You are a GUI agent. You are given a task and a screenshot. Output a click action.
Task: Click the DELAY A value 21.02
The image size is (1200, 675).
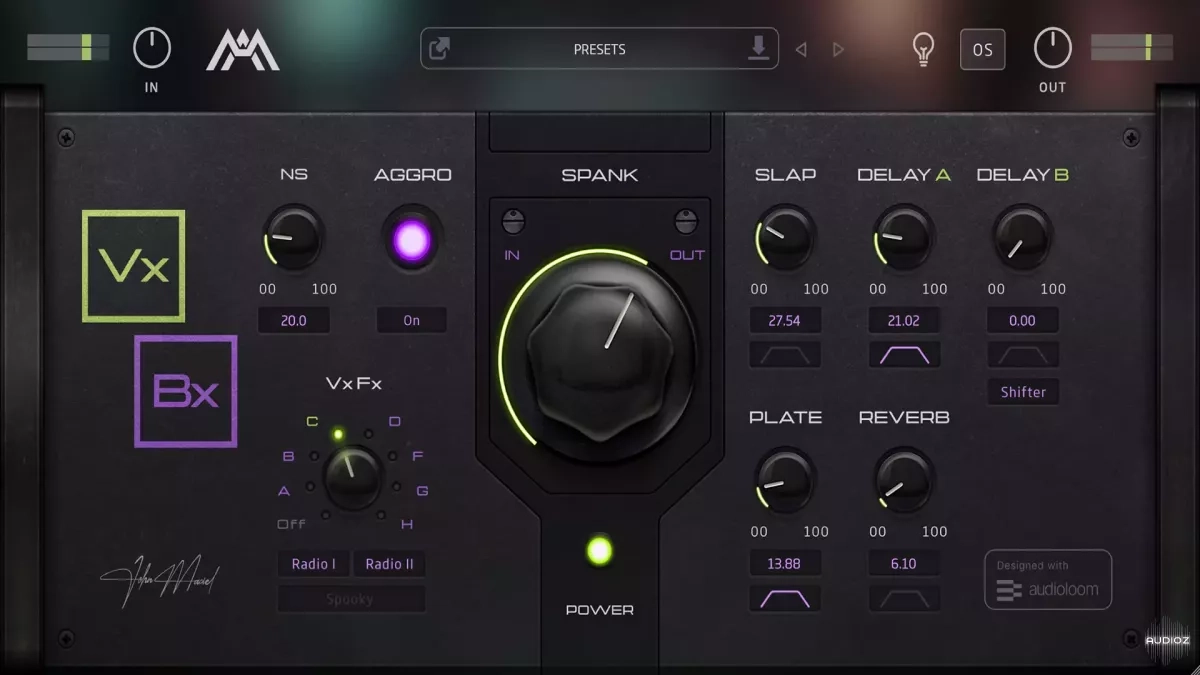tap(904, 321)
